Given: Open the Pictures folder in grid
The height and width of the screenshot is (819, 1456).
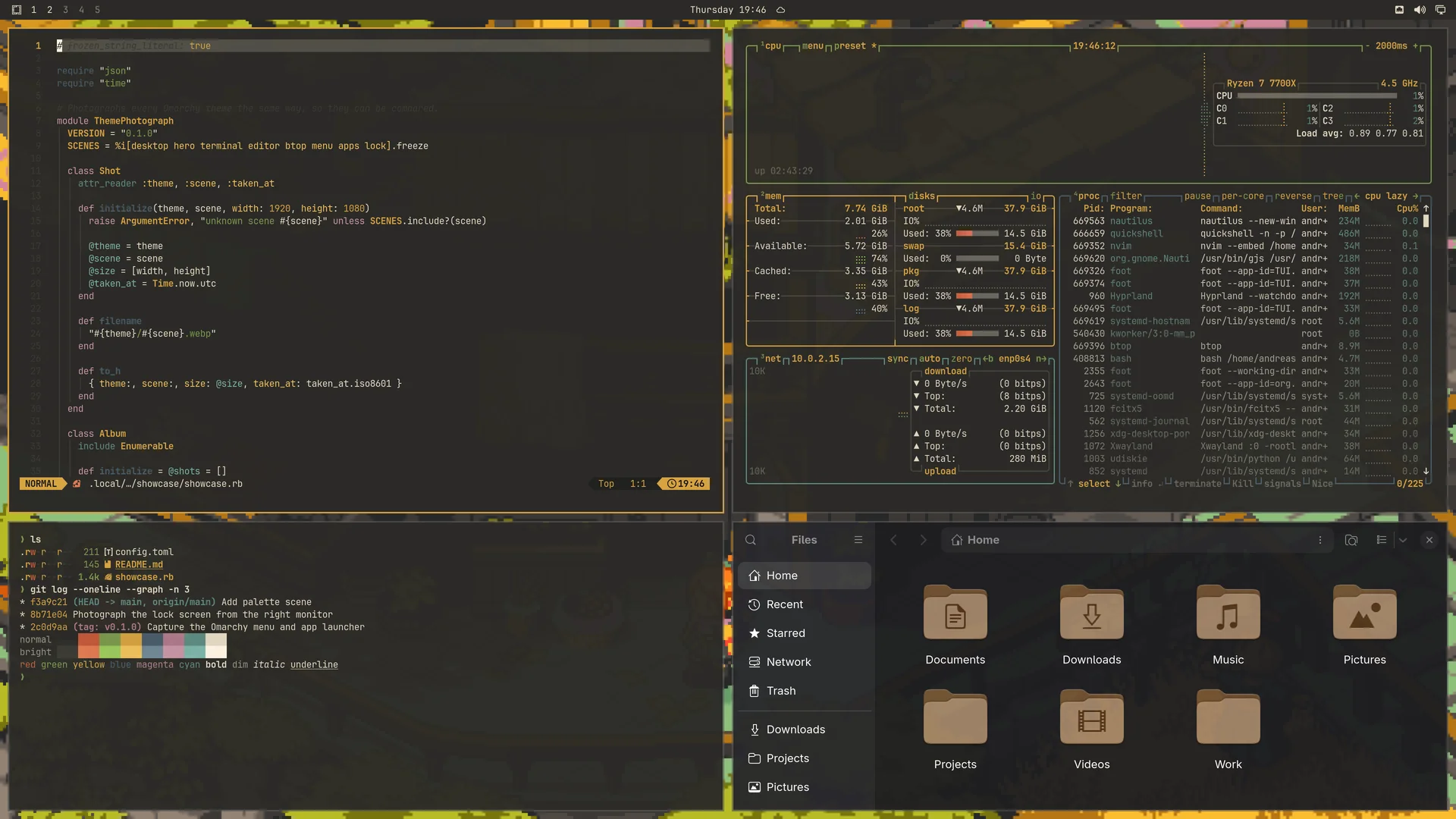Looking at the screenshot, I should 1365,626.
